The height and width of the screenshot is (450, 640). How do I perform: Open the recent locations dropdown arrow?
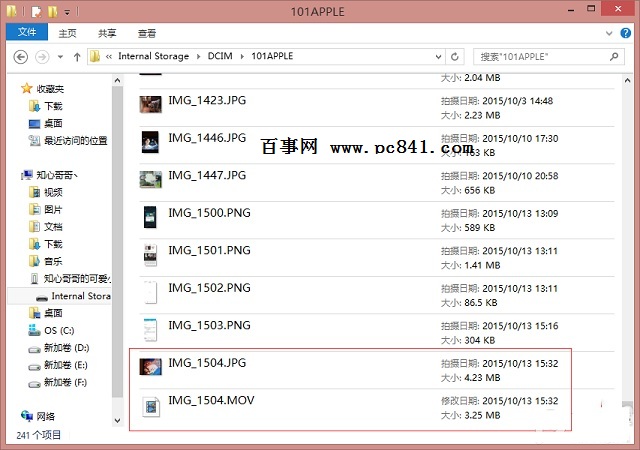(60, 57)
